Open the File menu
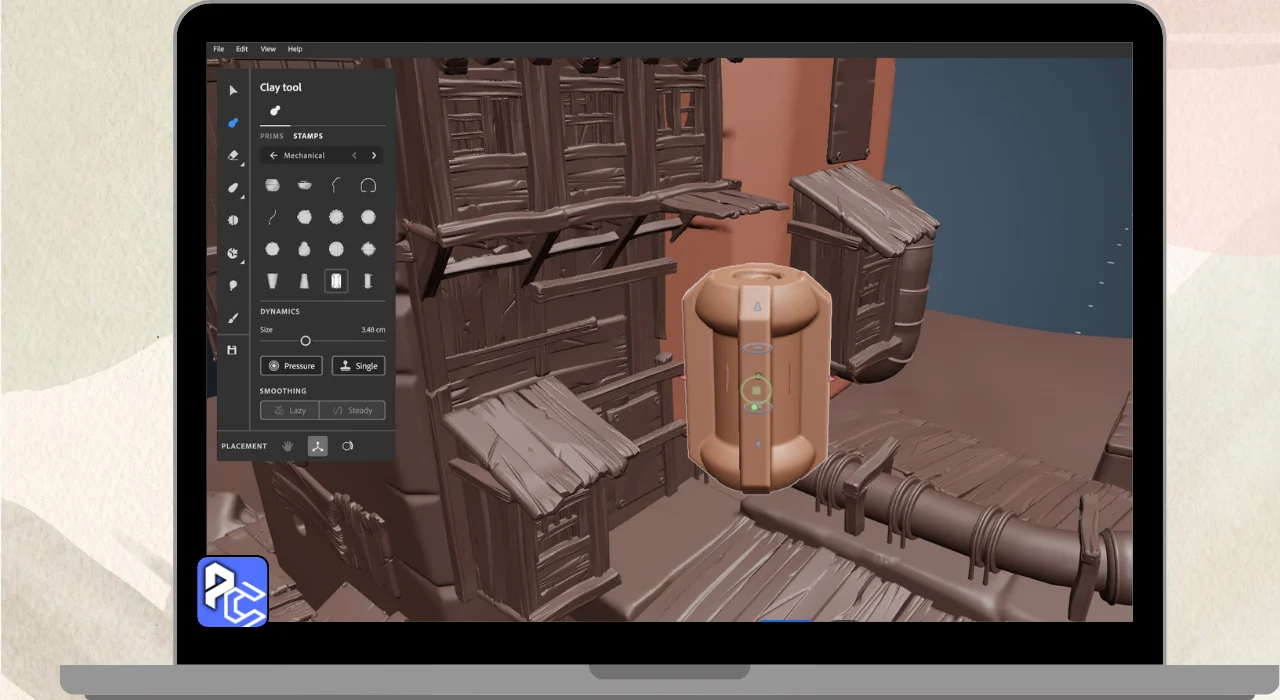Viewport: 1280px width, 700px height. pyautogui.click(x=218, y=49)
